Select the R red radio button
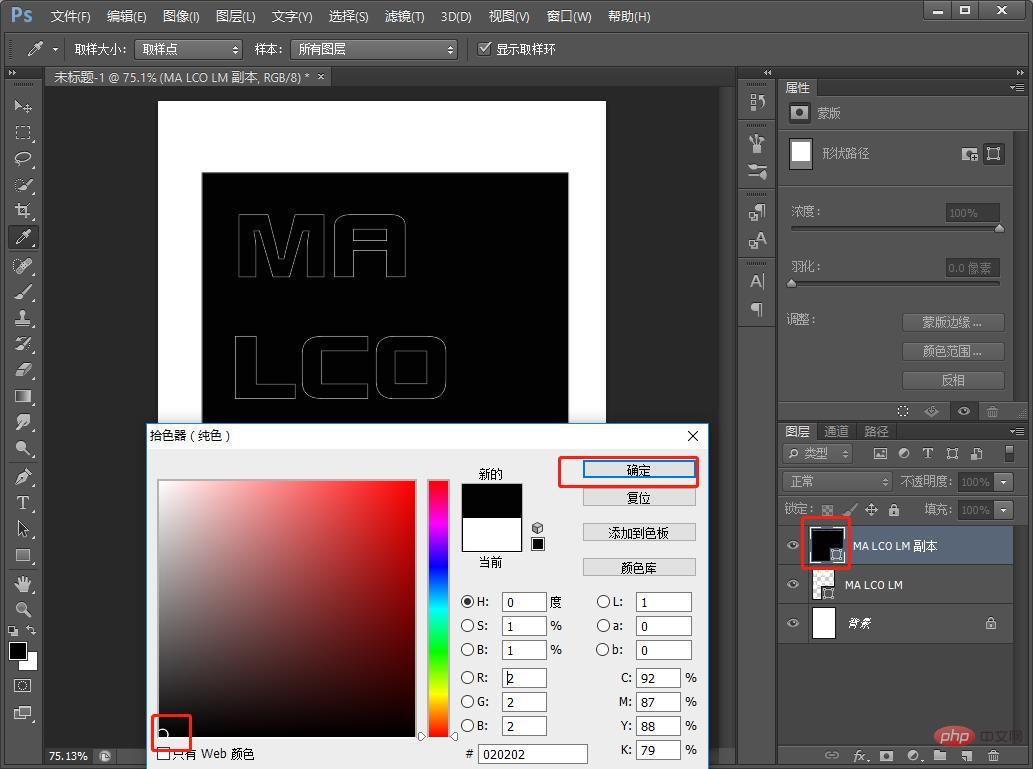Viewport: 1033px width, 769px height. tap(467, 677)
